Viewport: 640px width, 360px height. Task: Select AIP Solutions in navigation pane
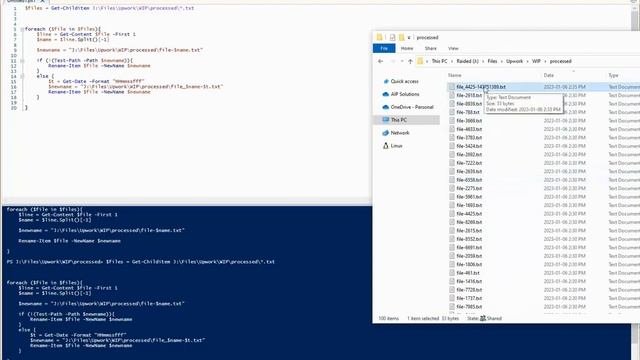pyautogui.click(x=405, y=94)
